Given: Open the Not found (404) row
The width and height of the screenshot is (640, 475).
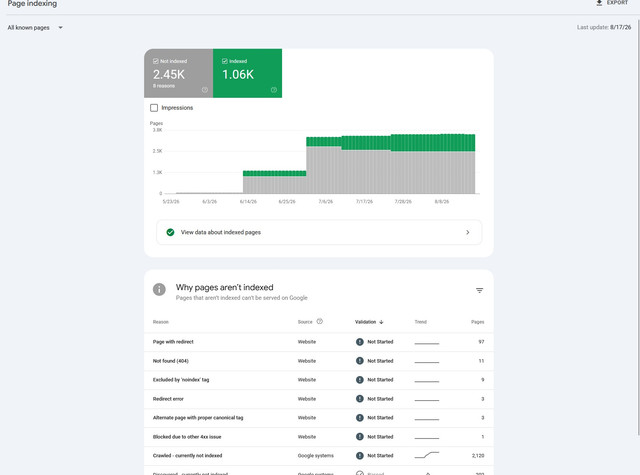Looking at the screenshot, I should [319, 361].
